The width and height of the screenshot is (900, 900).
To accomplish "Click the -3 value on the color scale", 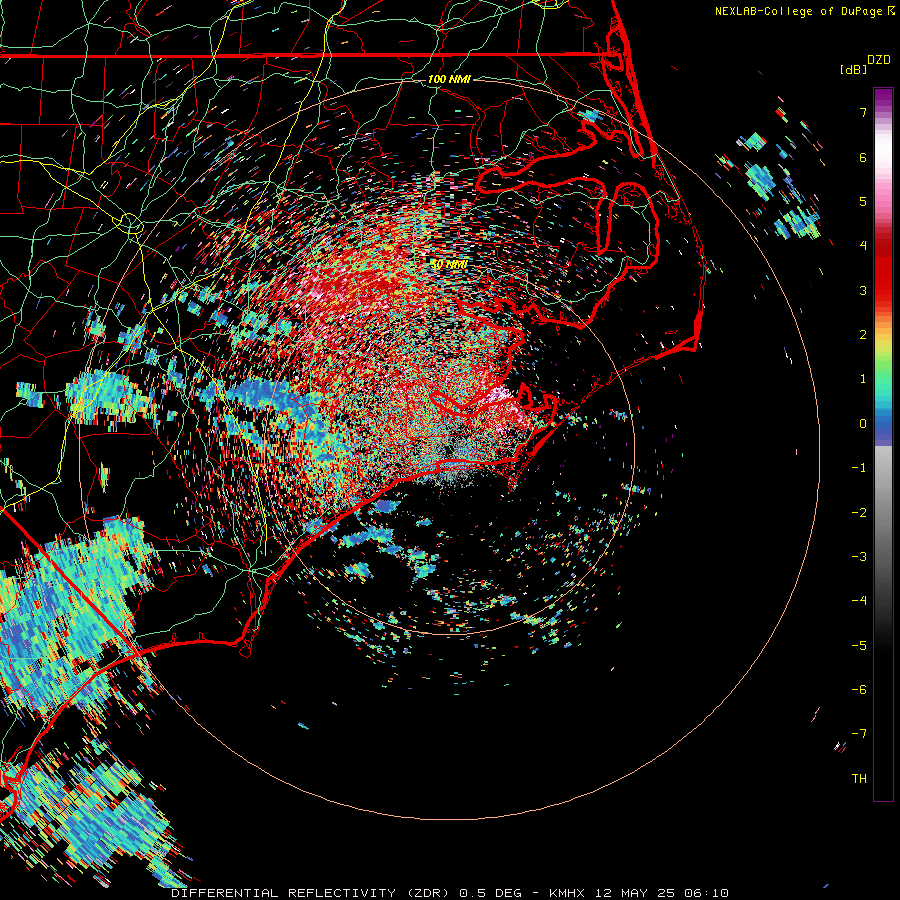I will pos(859,557).
